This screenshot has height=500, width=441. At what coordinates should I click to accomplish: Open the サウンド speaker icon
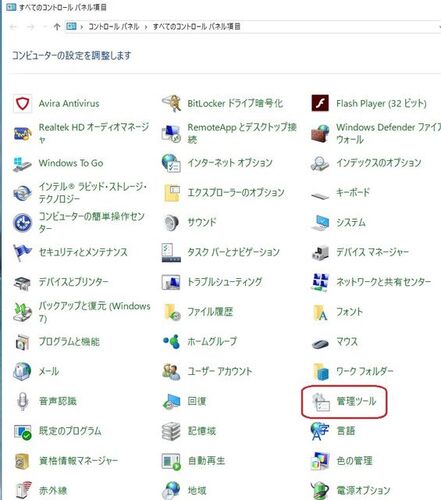click(x=171, y=222)
